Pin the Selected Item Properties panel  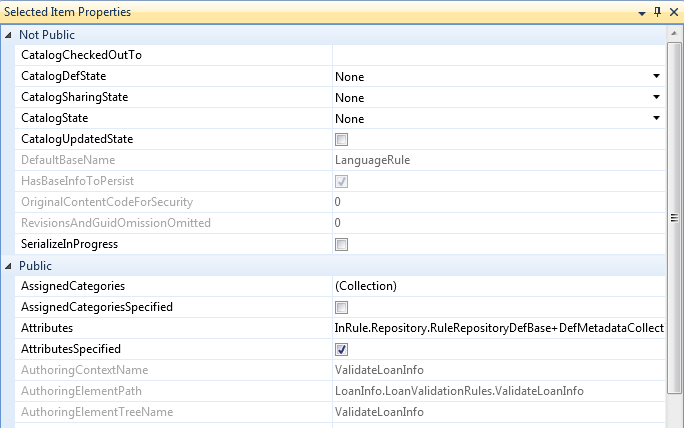coord(657,12)
